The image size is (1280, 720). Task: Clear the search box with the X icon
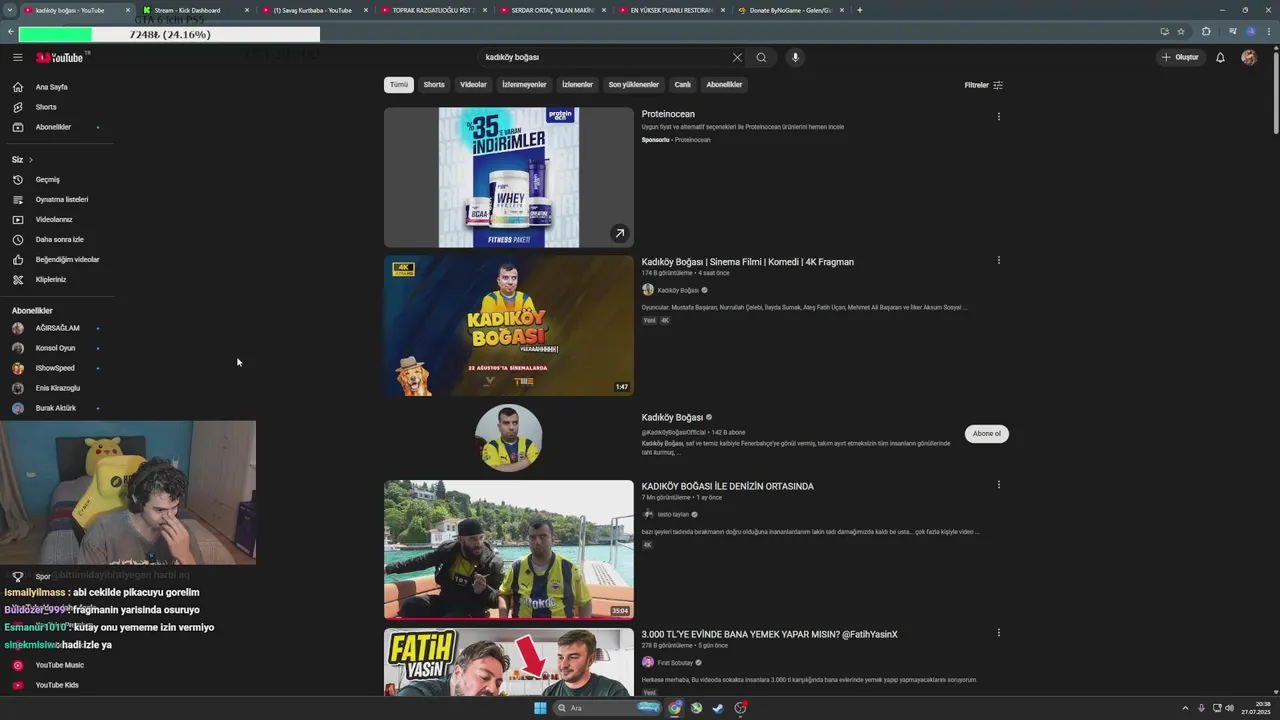[737, 57]
